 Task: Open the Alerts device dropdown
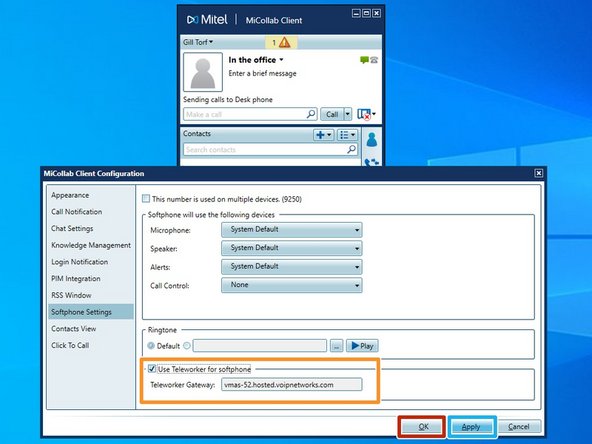[291, 267]
